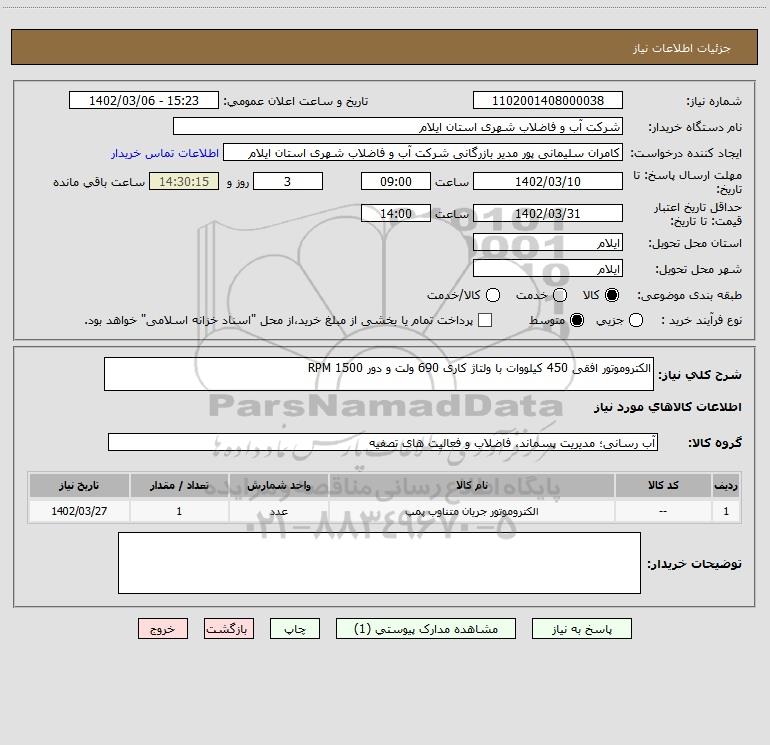This screenshot has height=745, width=770.
Task: Click the بازگشت back button
Action: tap(229, 629)
